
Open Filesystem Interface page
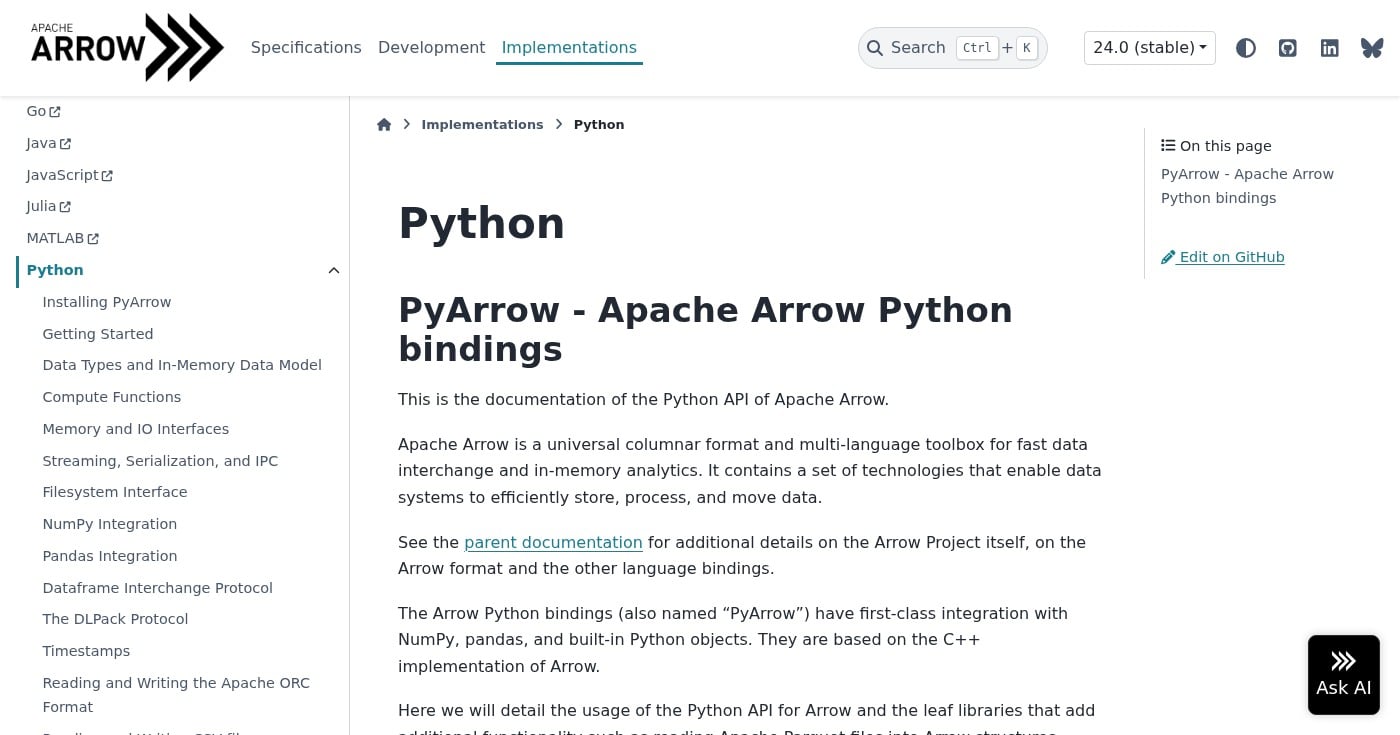point(115,492)
